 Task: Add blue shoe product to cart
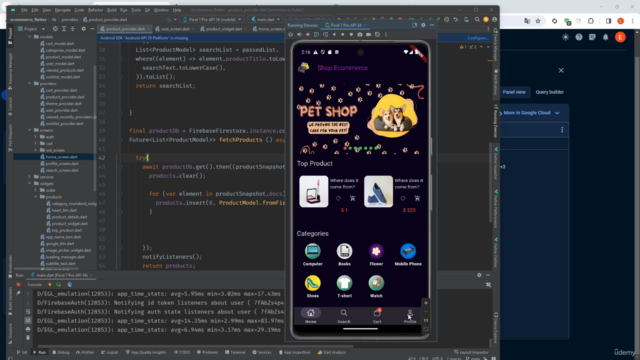[x=417, y=198]
